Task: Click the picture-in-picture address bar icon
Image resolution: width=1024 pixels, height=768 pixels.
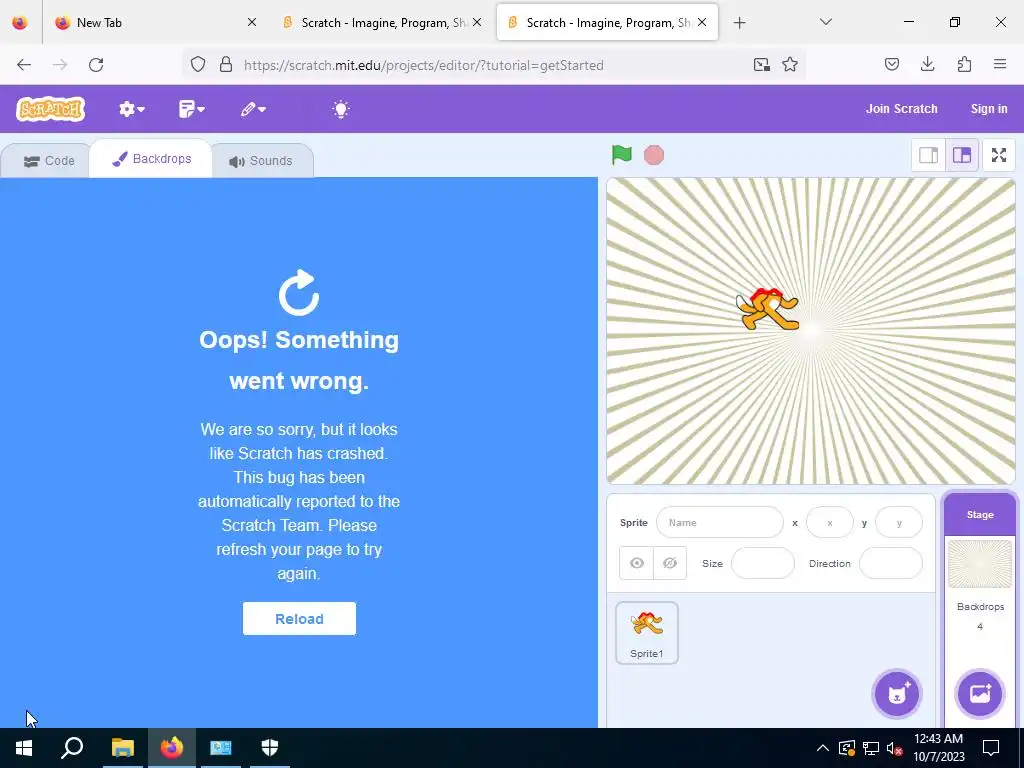Action: pyautogui.click(x=761, y=65)
